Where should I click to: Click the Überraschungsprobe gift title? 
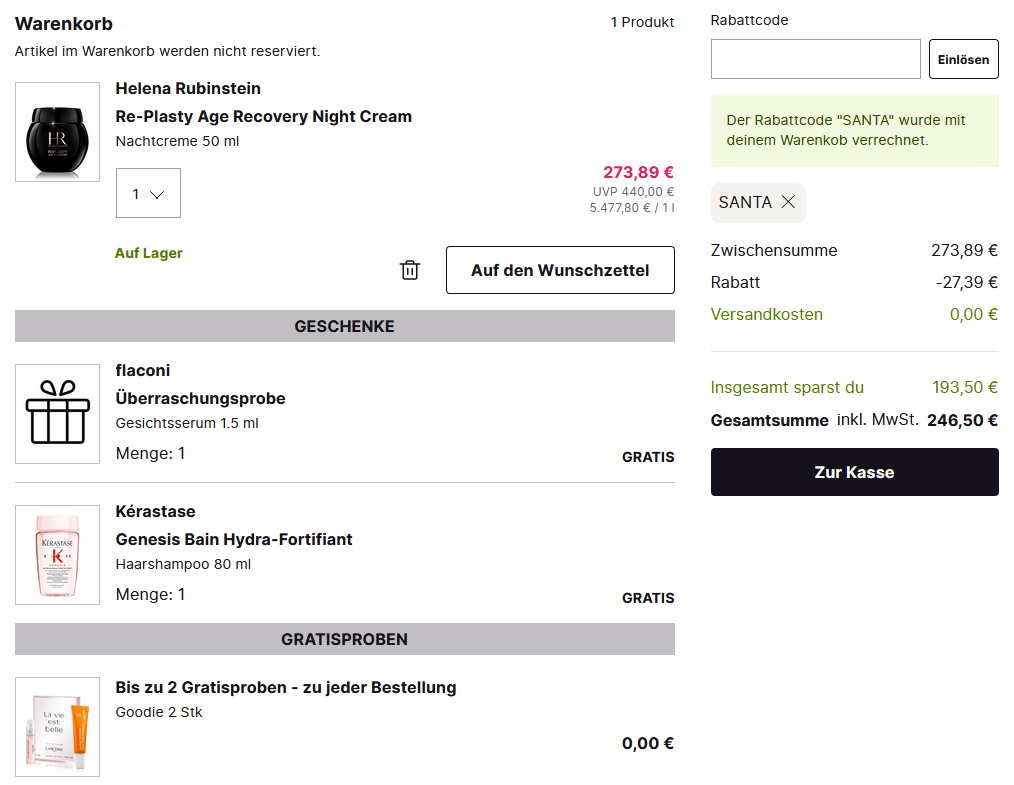pos(200,398)
